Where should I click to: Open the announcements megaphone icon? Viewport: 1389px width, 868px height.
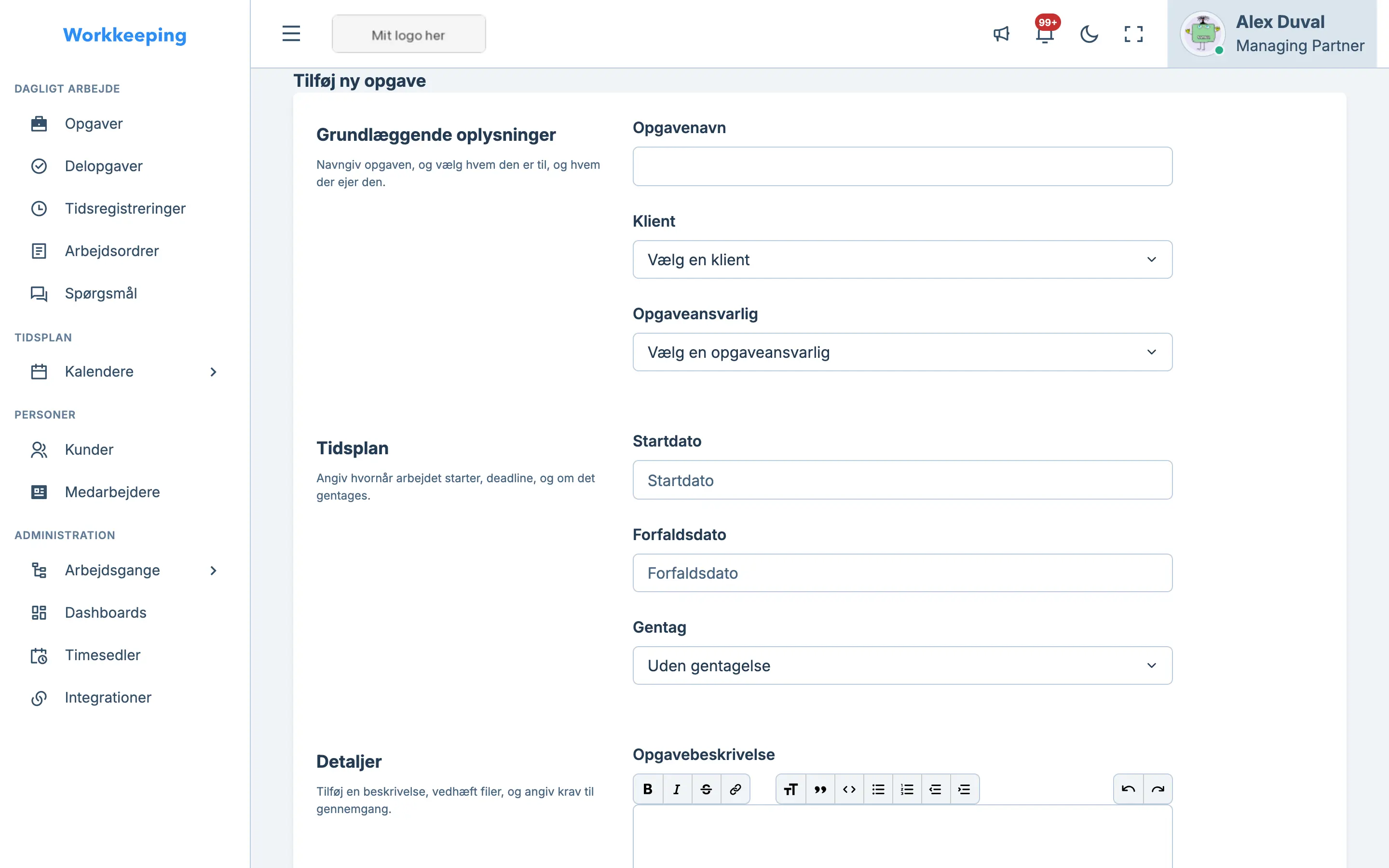(1002, 34)
